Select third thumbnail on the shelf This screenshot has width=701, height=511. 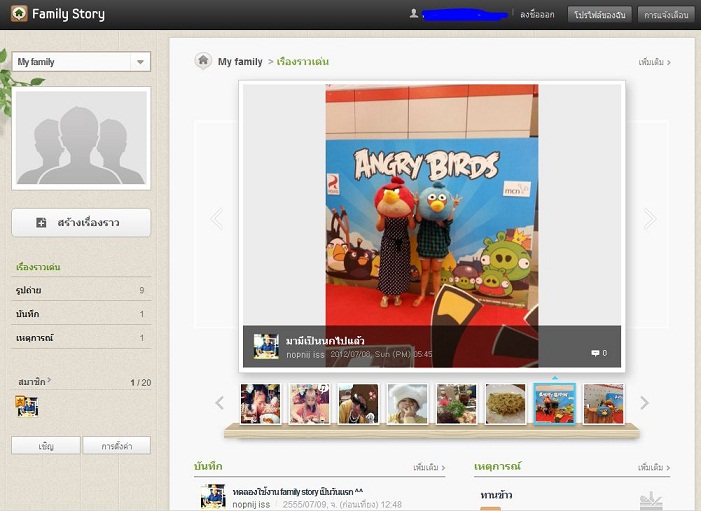358,404
